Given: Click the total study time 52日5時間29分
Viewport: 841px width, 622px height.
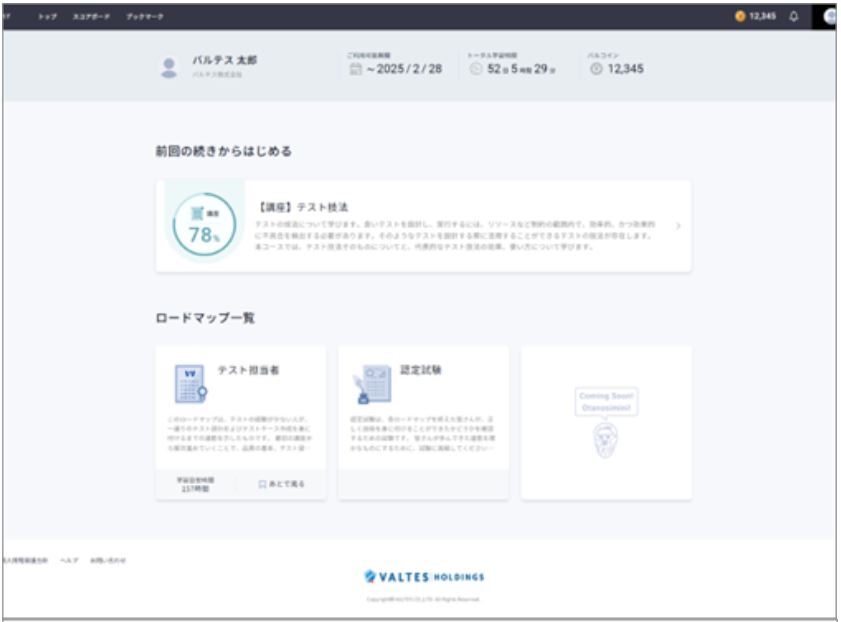Looking at the screenshot, I should coord(521,69).
